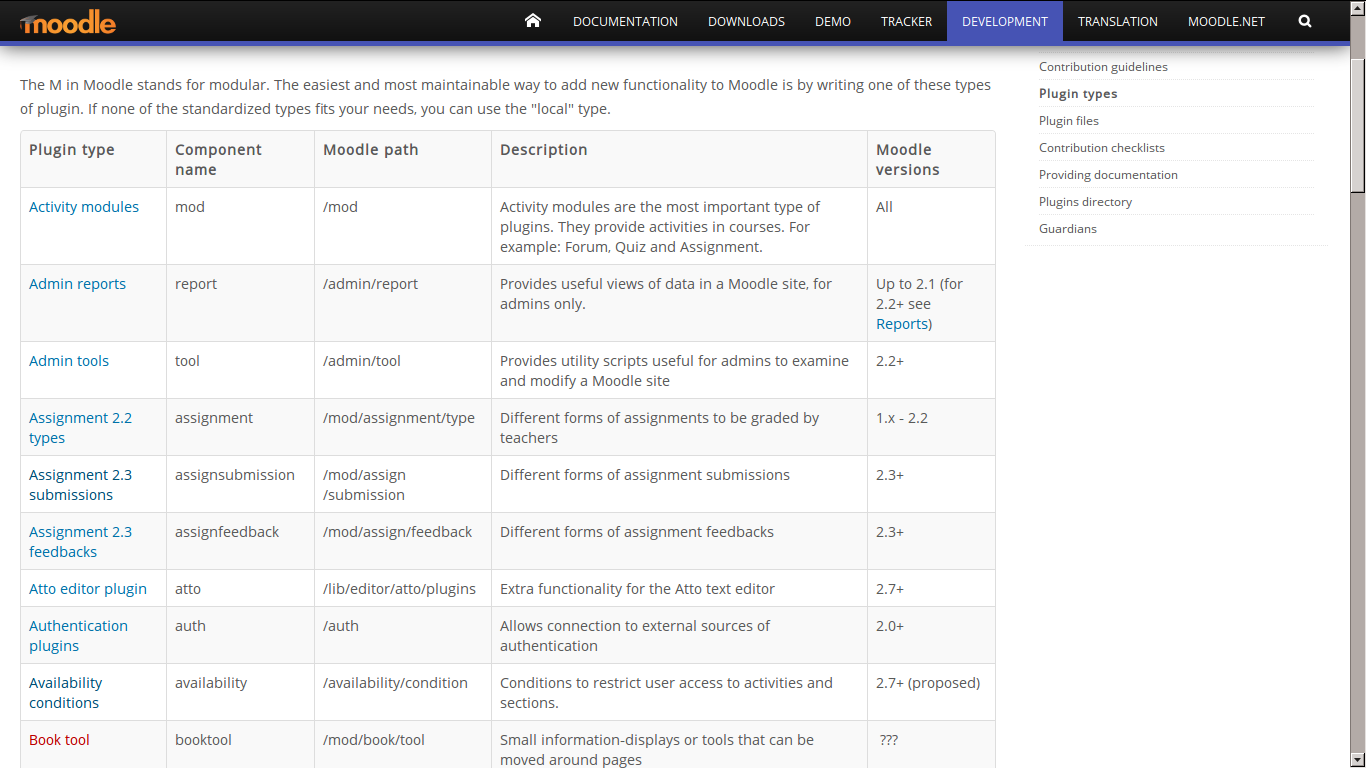Click the scrollbar up arrow

[1358, 8]
